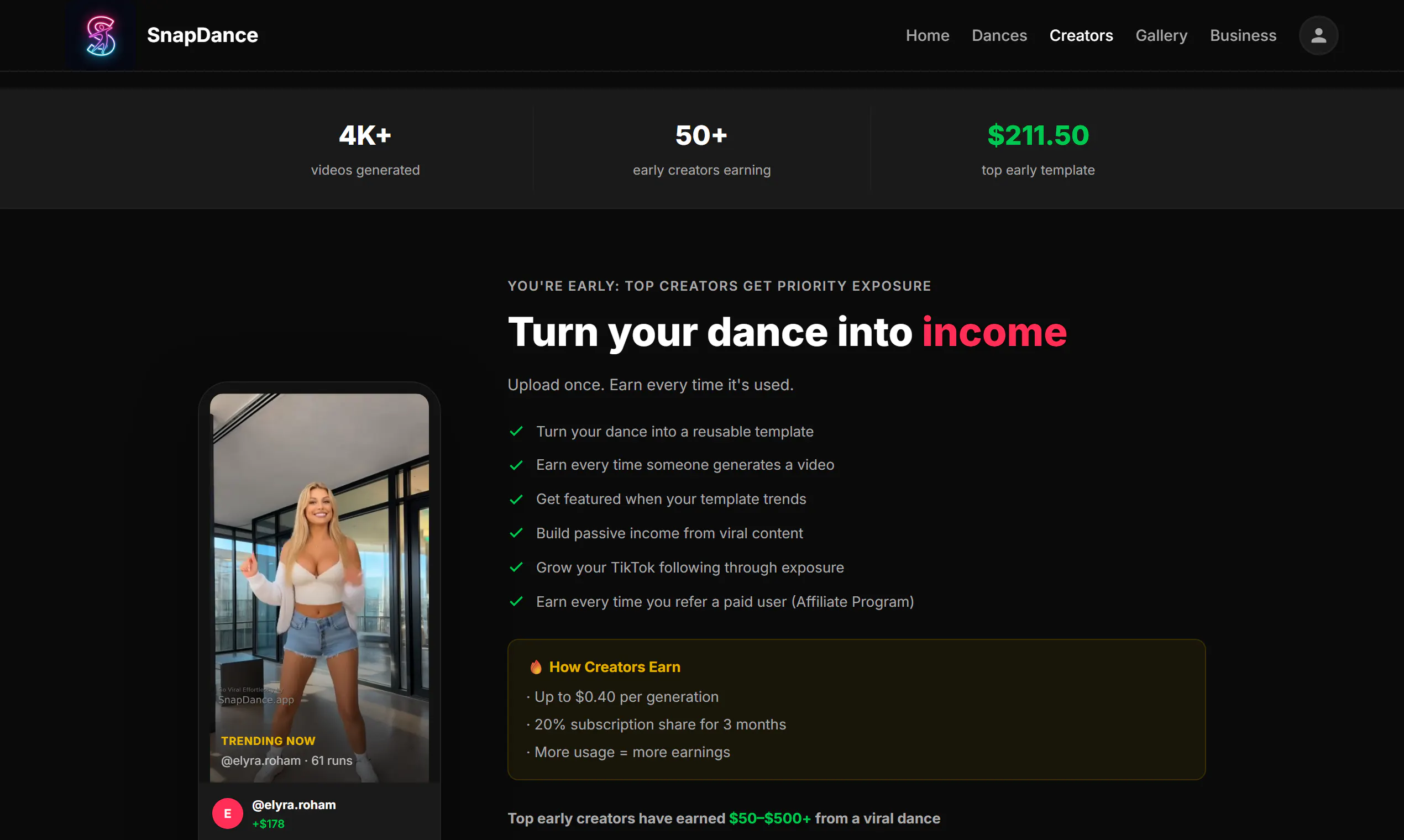Click the pink E avatar for @elyra.roham

(228, 813)
